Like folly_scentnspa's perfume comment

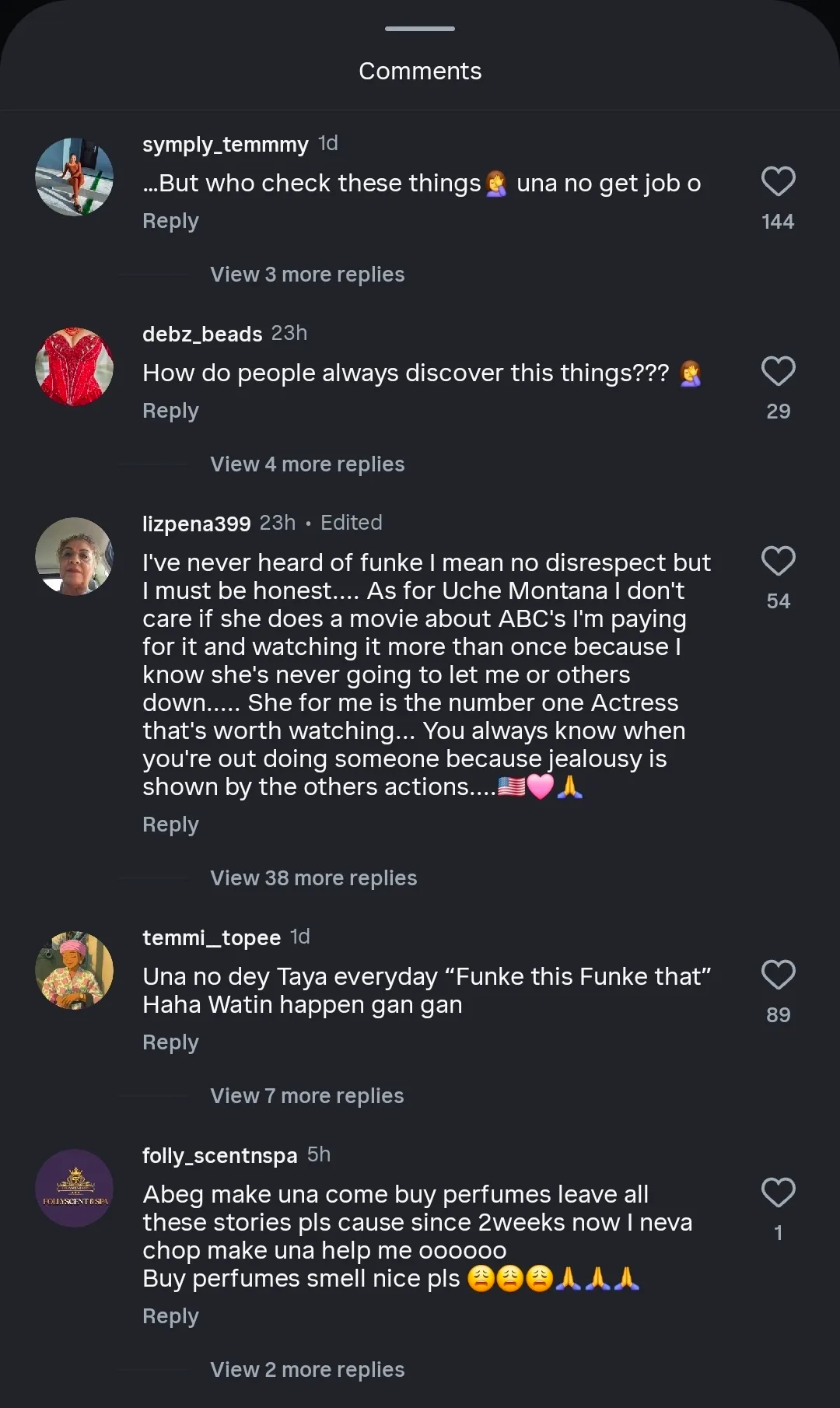pos(778,1193)
